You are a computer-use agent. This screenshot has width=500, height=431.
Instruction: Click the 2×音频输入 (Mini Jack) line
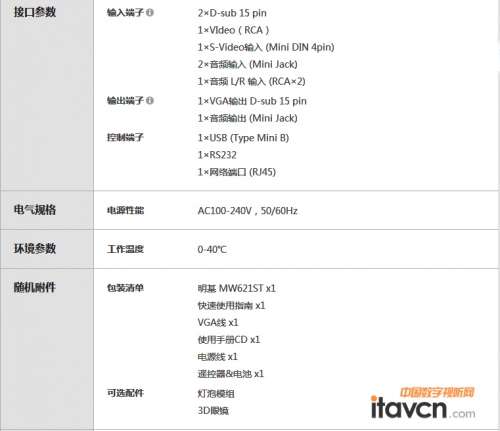[248, 64]
